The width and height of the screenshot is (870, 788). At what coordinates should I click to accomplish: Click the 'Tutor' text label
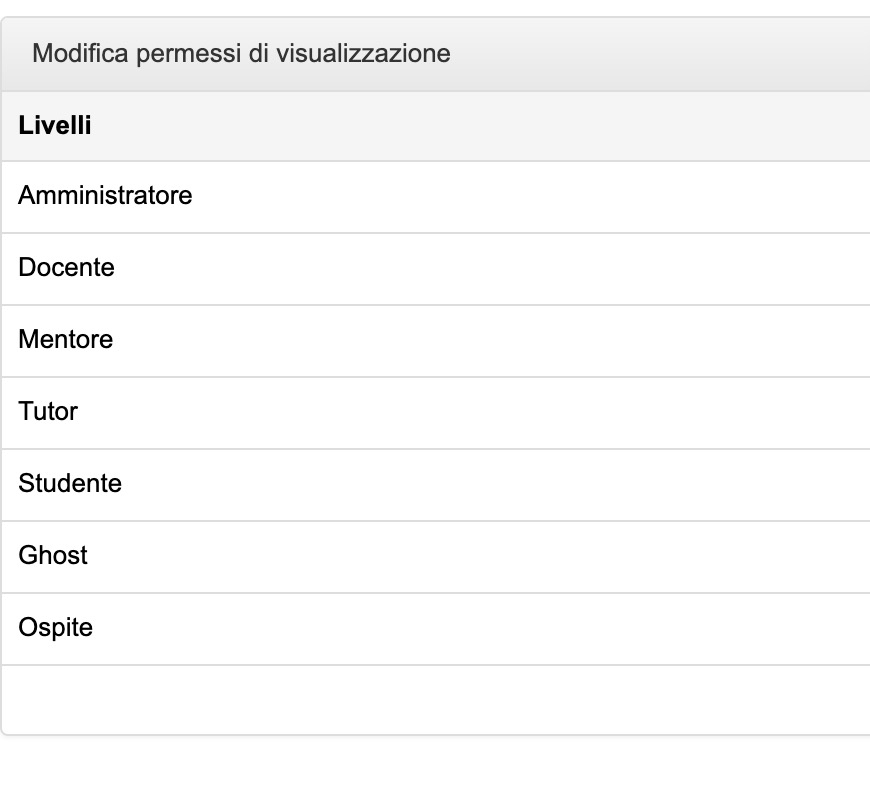[48, 411]
